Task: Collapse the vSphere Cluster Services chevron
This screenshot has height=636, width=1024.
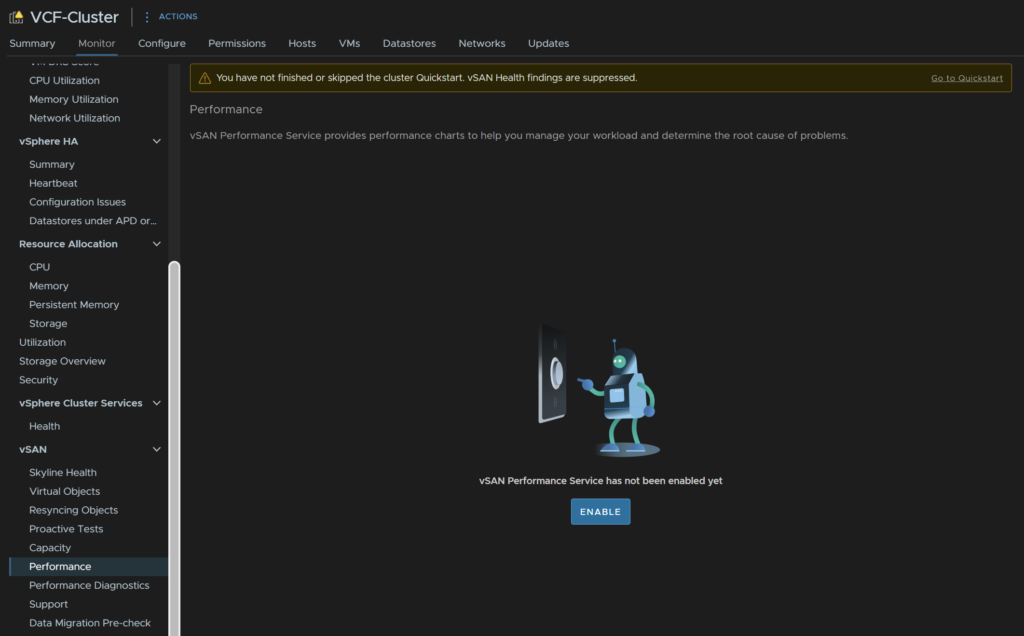Action: pyautogui.click(x=157, y=403)
